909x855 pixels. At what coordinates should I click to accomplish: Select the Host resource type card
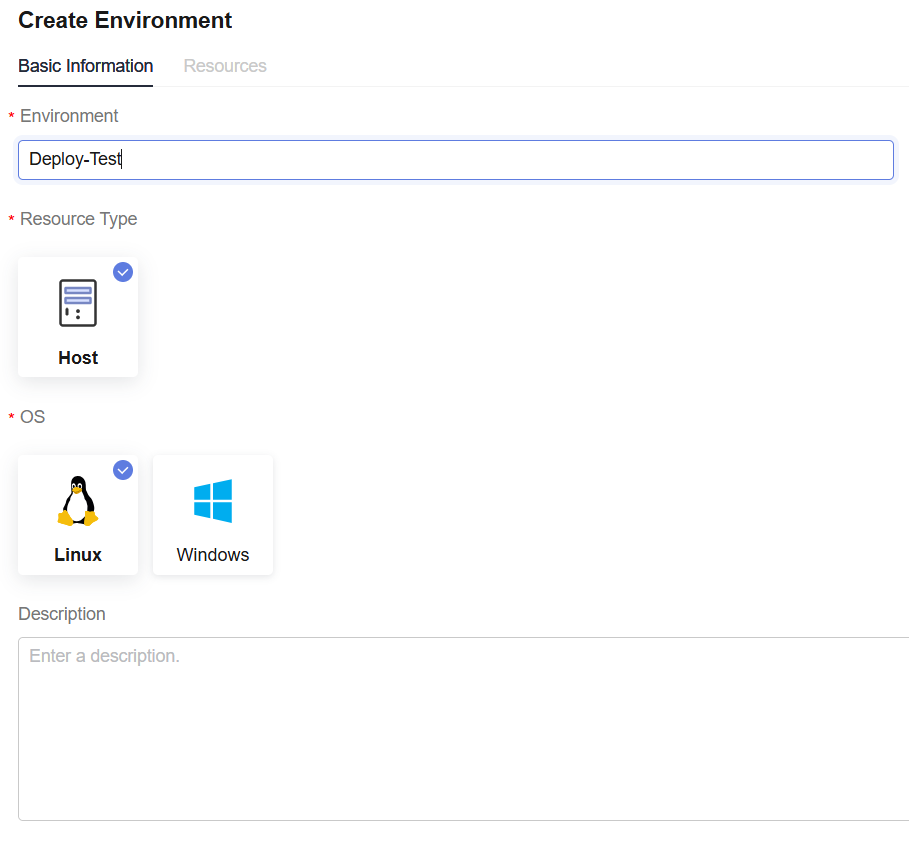(78, 317)
